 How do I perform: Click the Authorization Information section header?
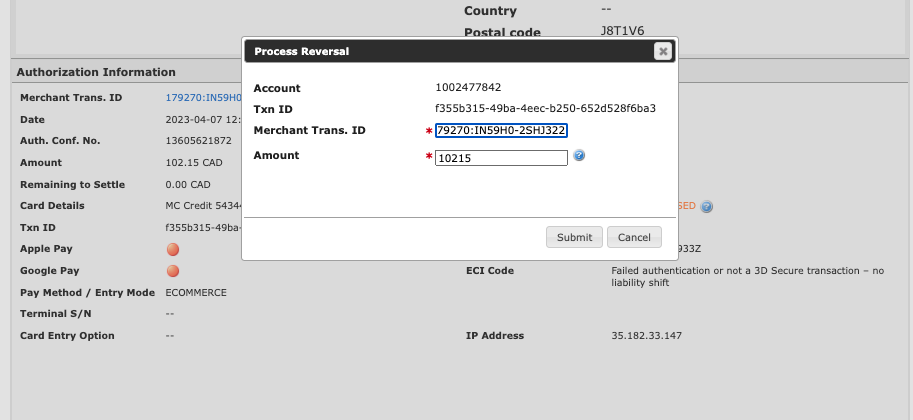pyautogui.click(x=96, y=72)
